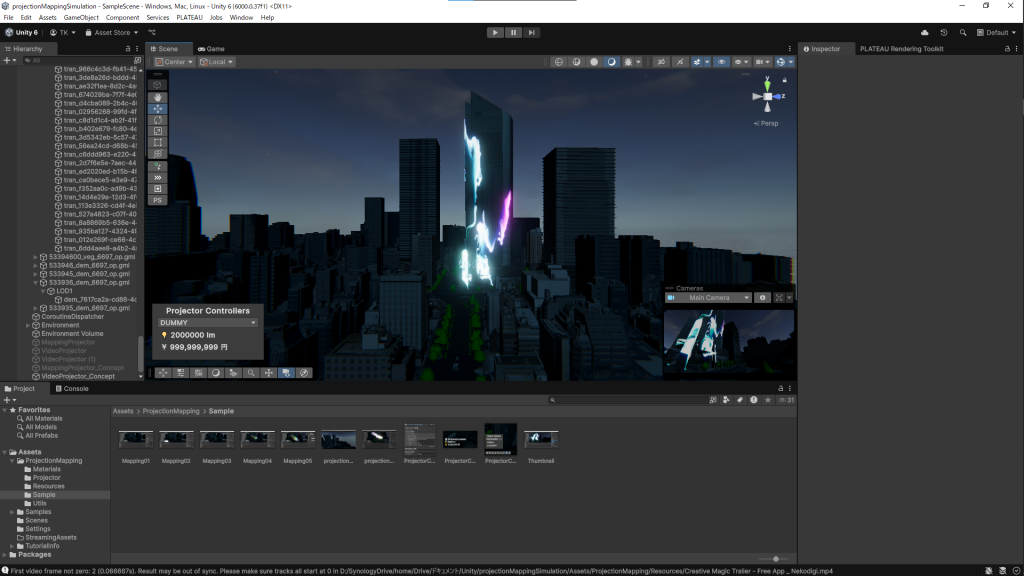
Task: Toggle scene audio mute button
Action: coord(680,62)
